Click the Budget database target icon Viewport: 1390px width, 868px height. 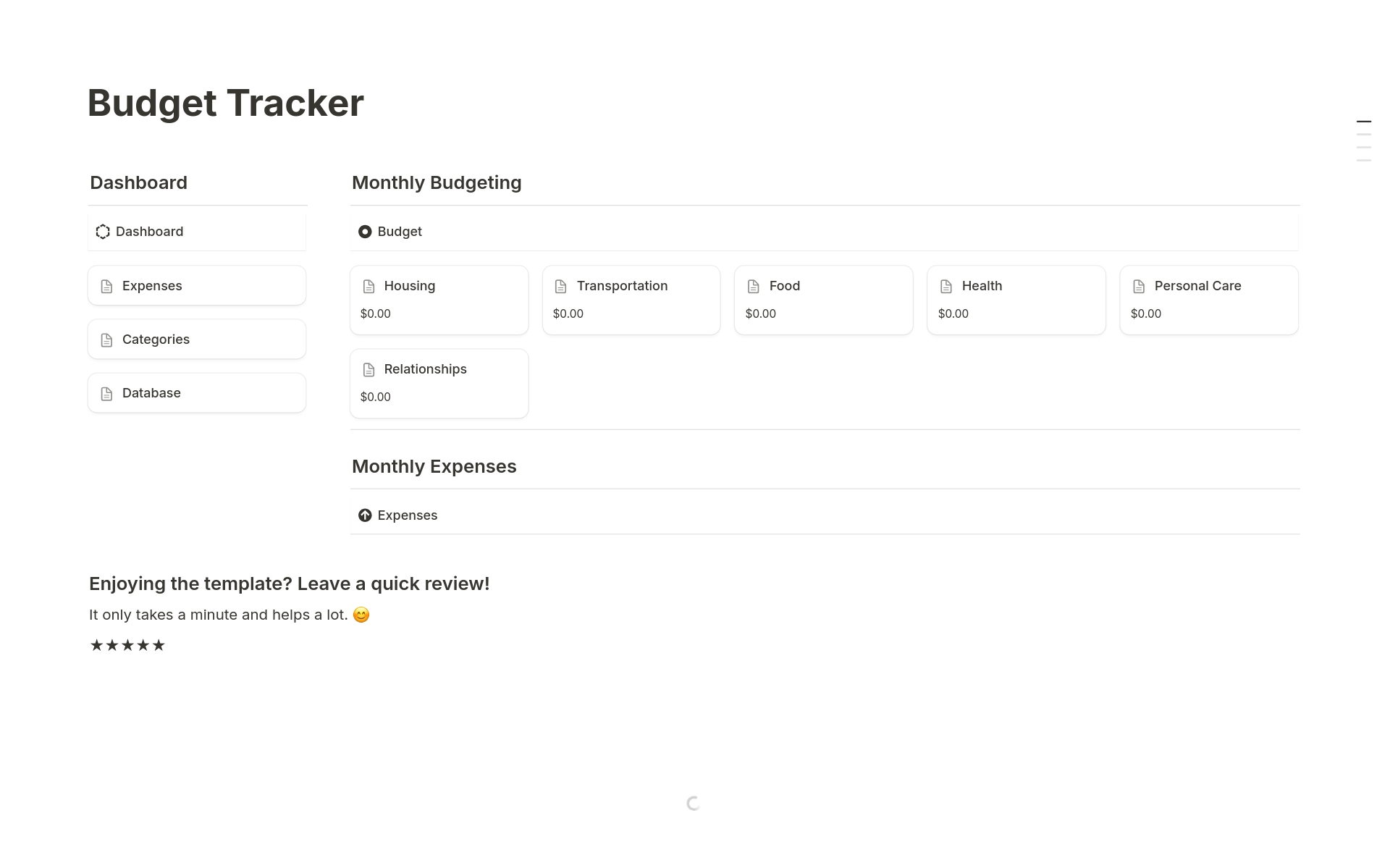click(x=366, y=231)
